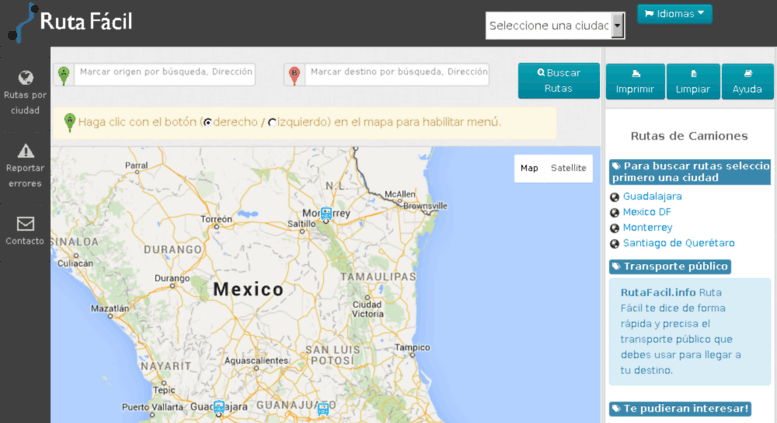Click the Torreón city label on map
The width and height of the screenshot is (777, 423).
point(216,219)
